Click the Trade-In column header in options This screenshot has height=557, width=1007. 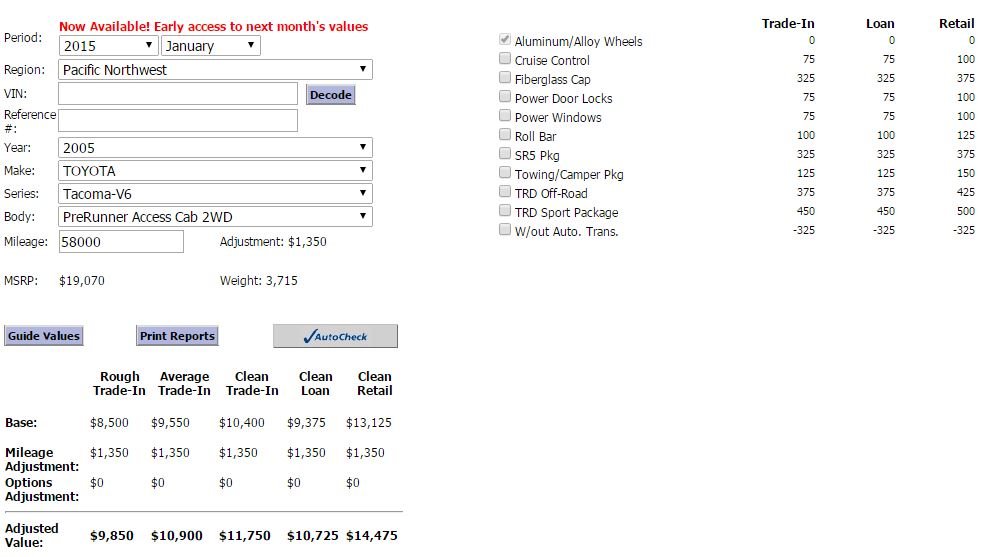tap(788, 24)
